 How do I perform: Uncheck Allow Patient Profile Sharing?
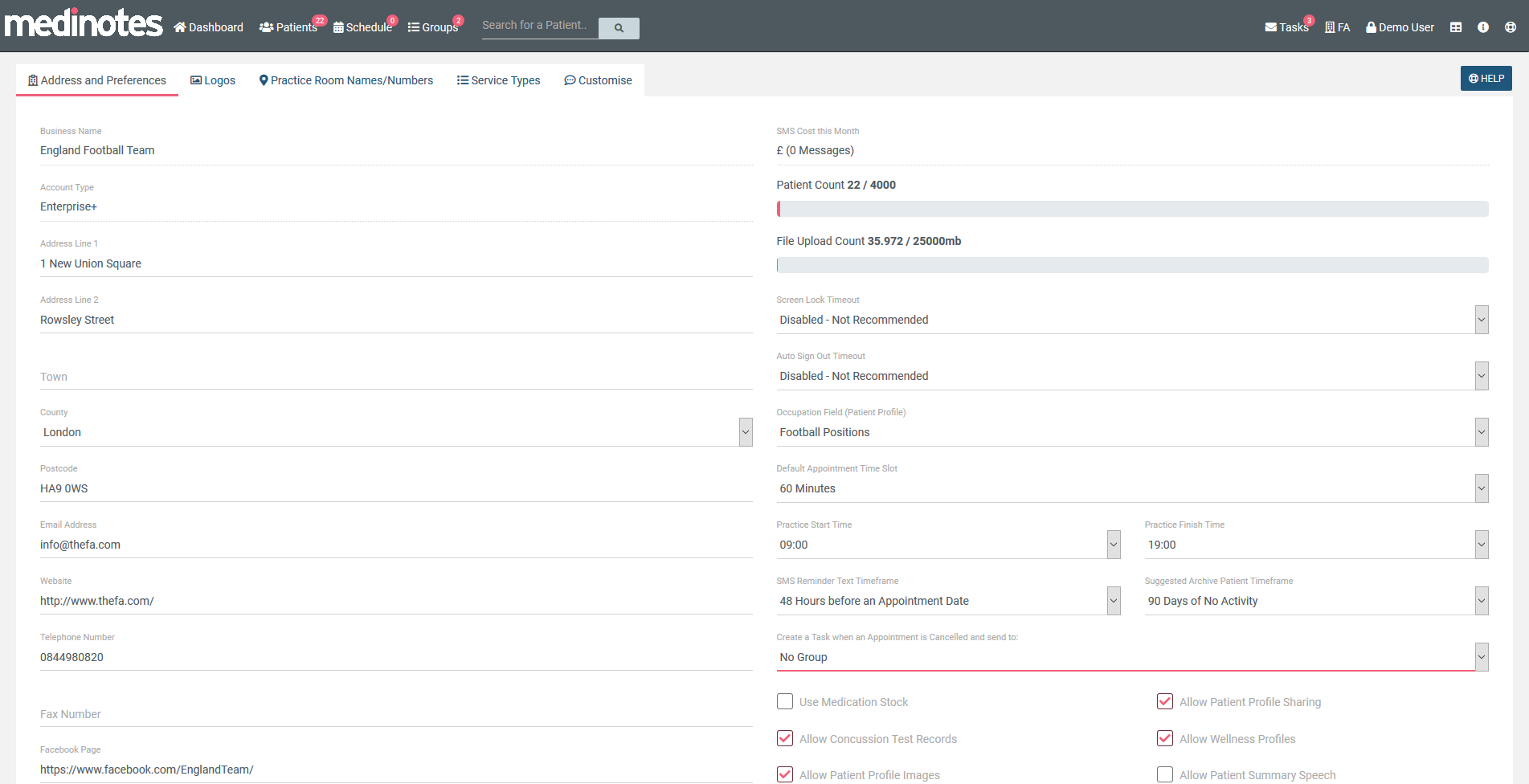[x=1165, y=701]
